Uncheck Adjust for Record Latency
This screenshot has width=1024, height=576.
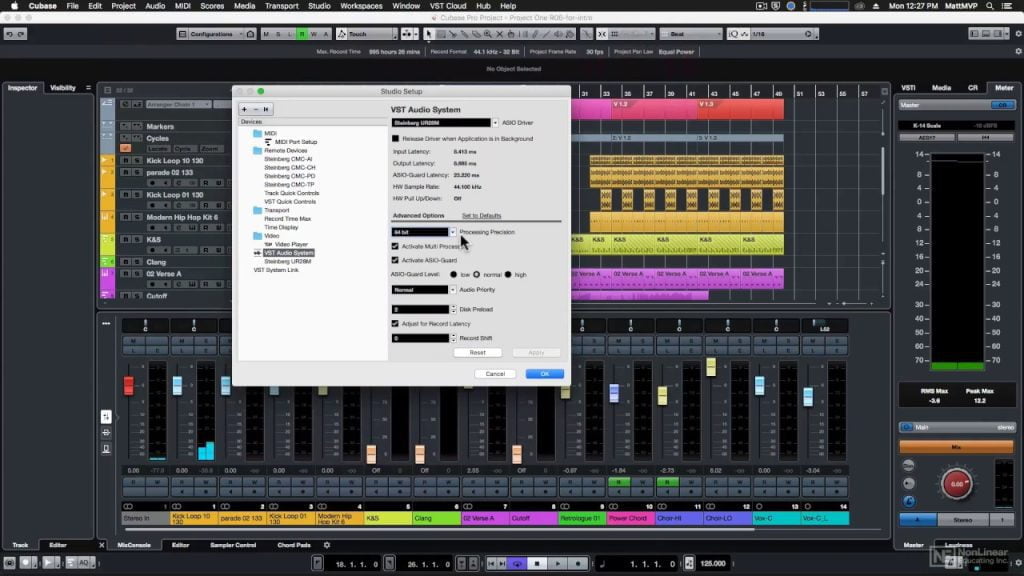click(395, 324)
